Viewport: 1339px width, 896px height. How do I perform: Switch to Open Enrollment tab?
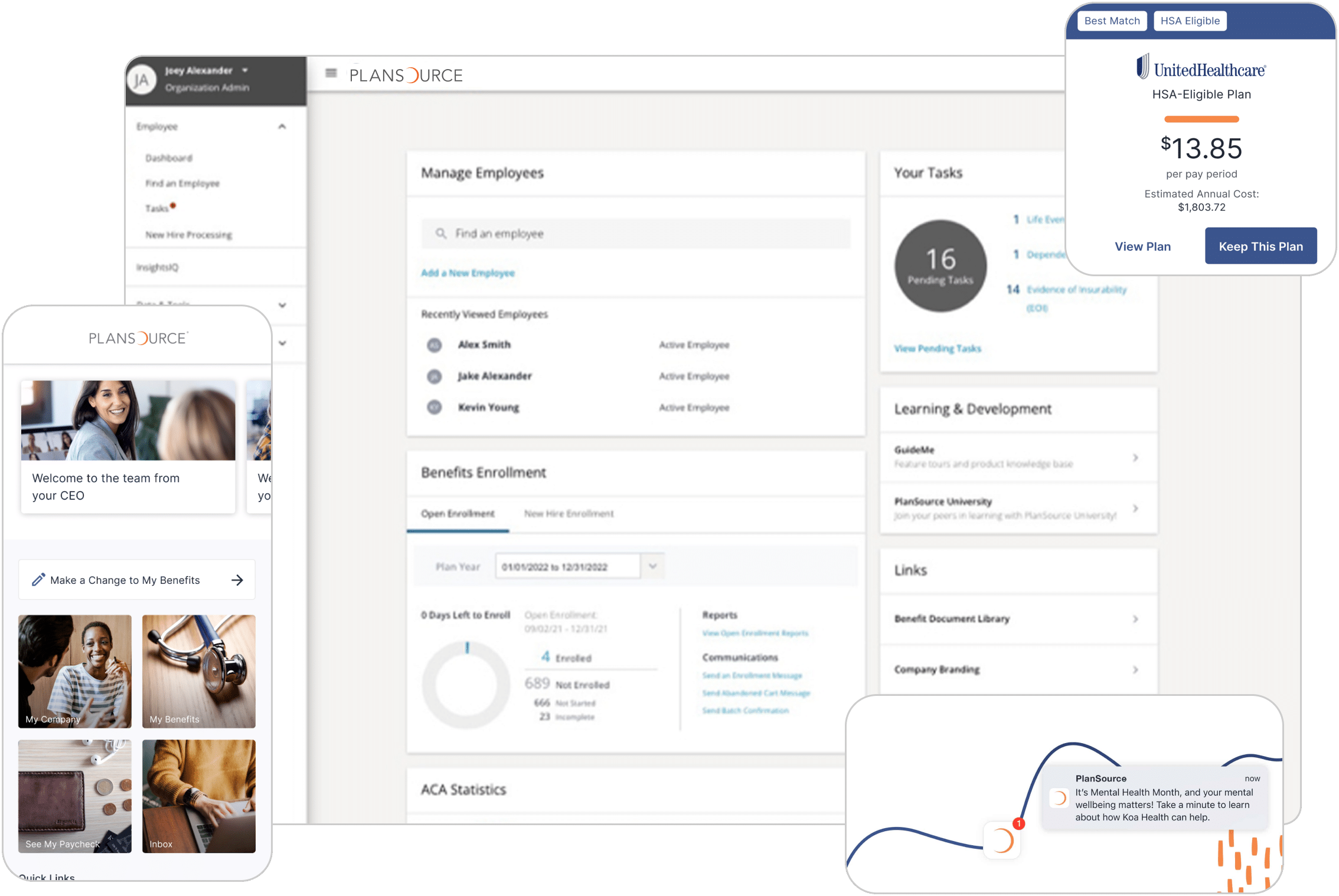click(458, 514)
